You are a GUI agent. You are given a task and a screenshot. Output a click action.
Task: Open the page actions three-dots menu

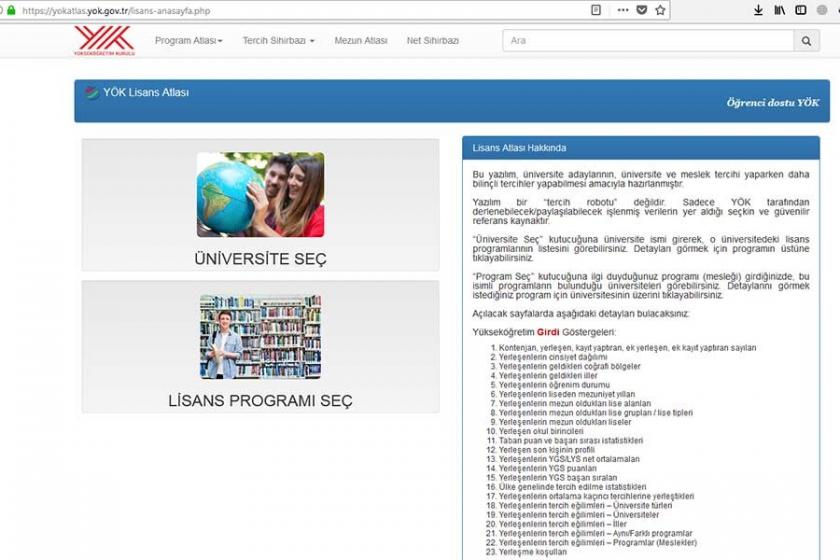point(622,10)
